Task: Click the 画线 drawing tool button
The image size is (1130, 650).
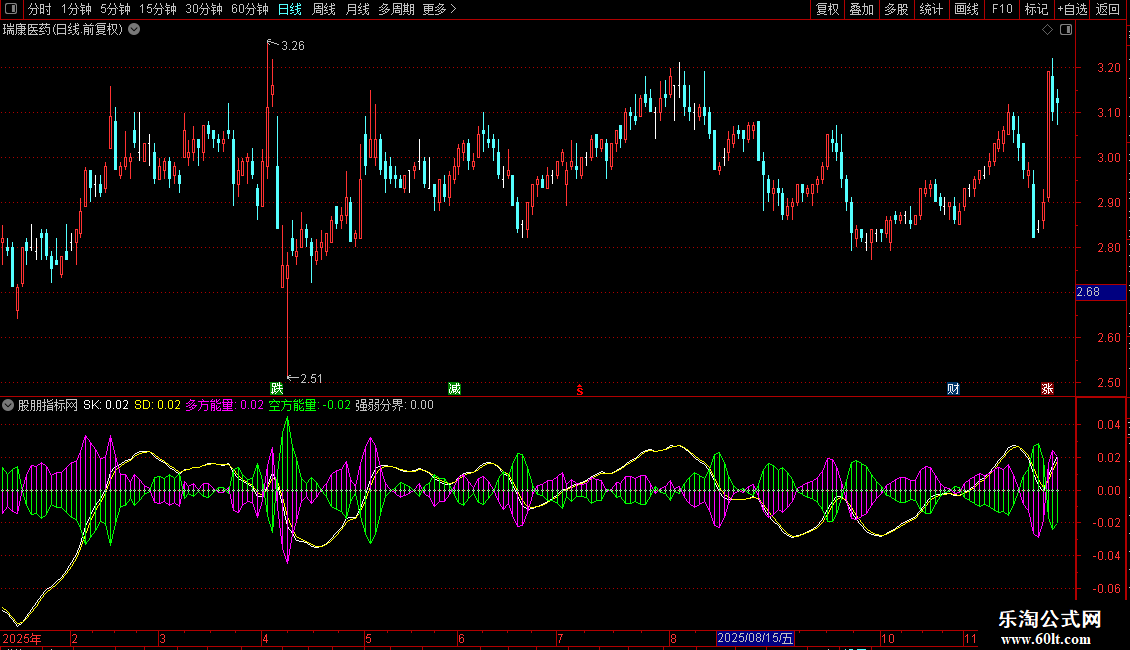Action: click(966, 9)
